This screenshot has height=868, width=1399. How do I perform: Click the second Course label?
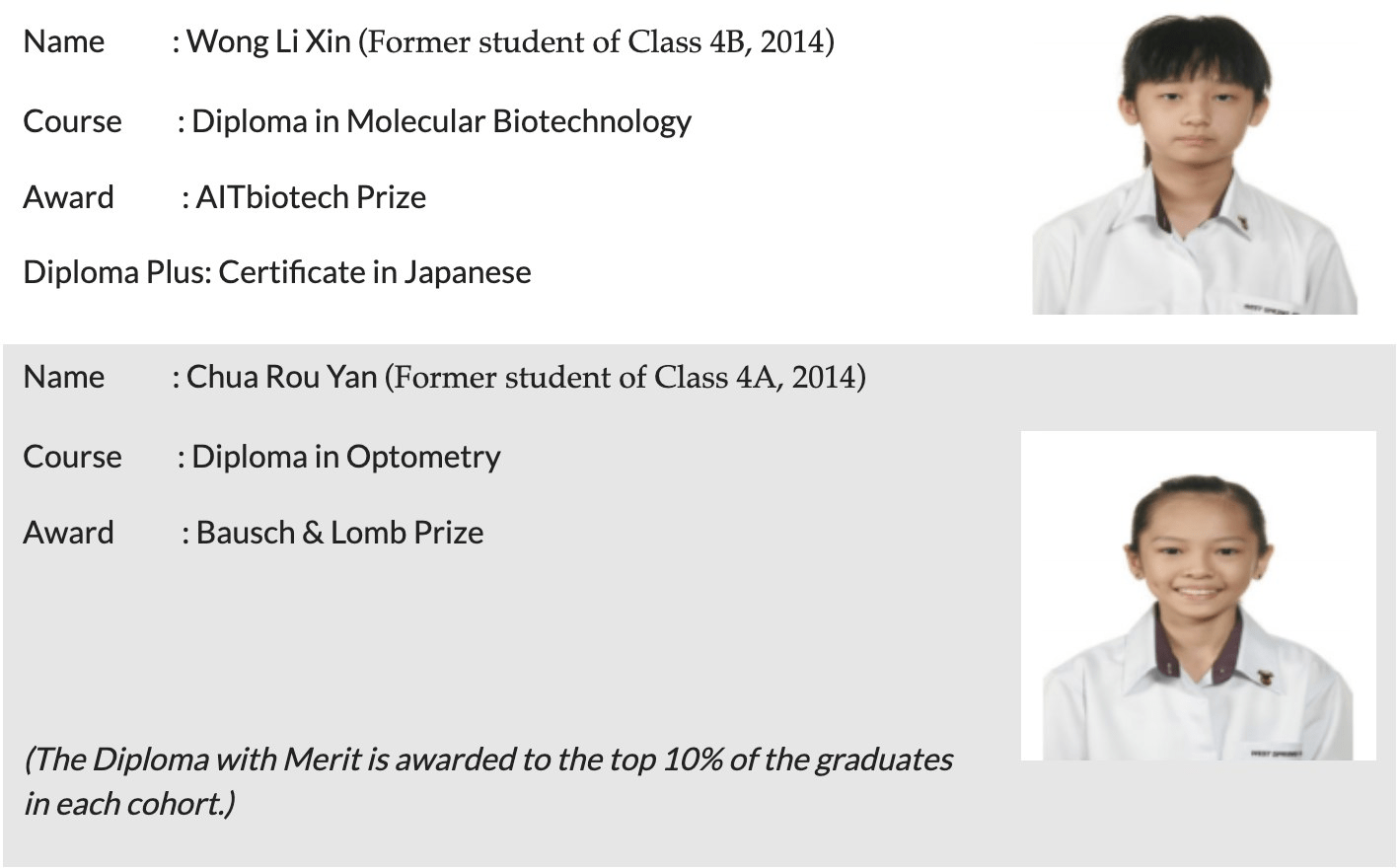tap(73, 457)
